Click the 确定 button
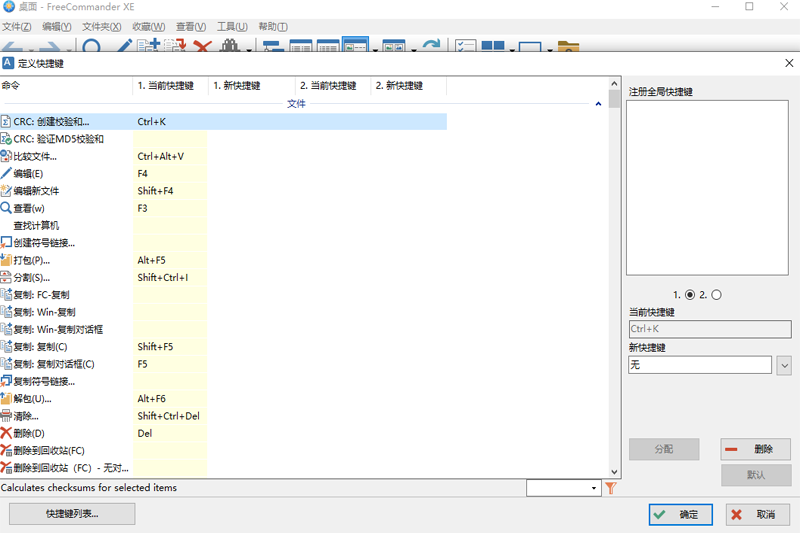The width and height of the screenshot is (800, 533). tap(680, 514)
